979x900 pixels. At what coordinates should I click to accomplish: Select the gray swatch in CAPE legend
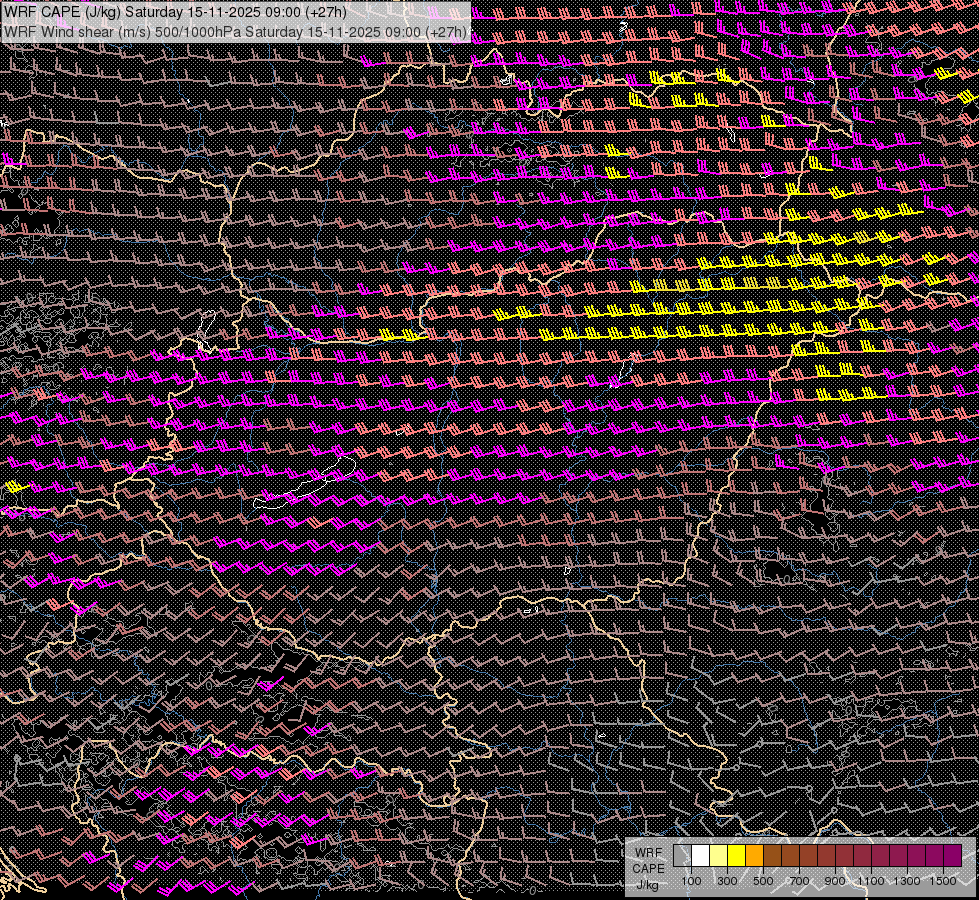tap(682, 856)
